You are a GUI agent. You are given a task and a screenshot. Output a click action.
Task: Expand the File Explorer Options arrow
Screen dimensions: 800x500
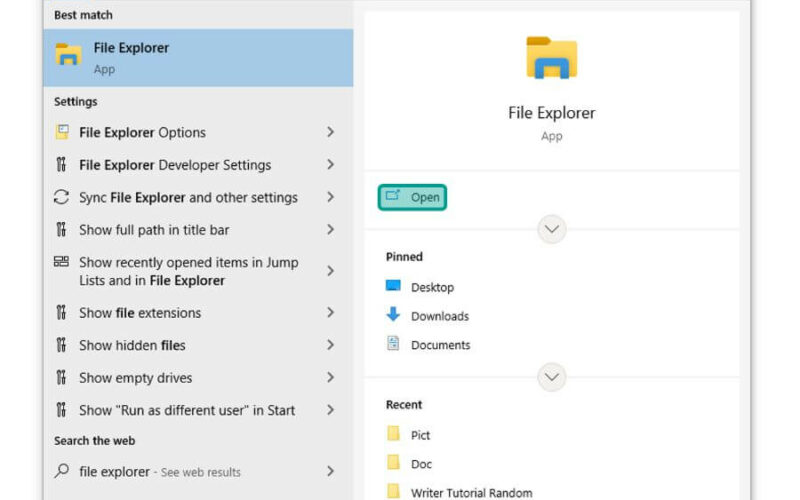(330, 132)
